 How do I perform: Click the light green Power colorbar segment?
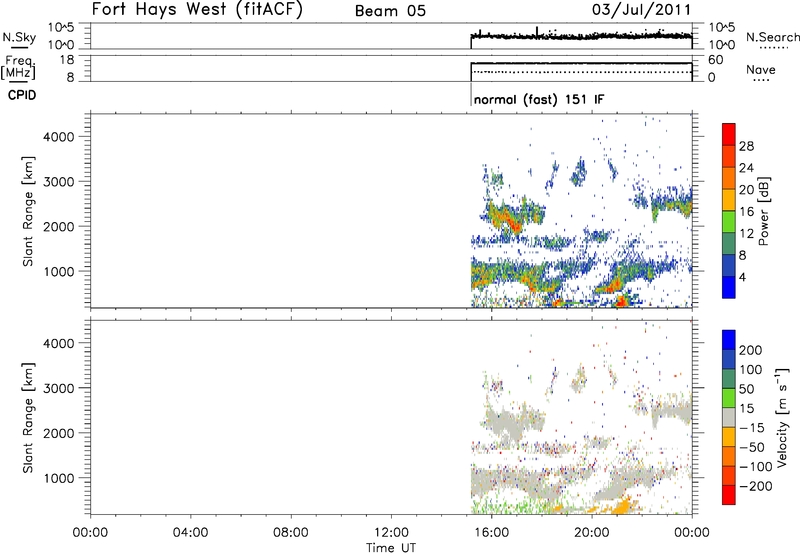pos(729,222)
